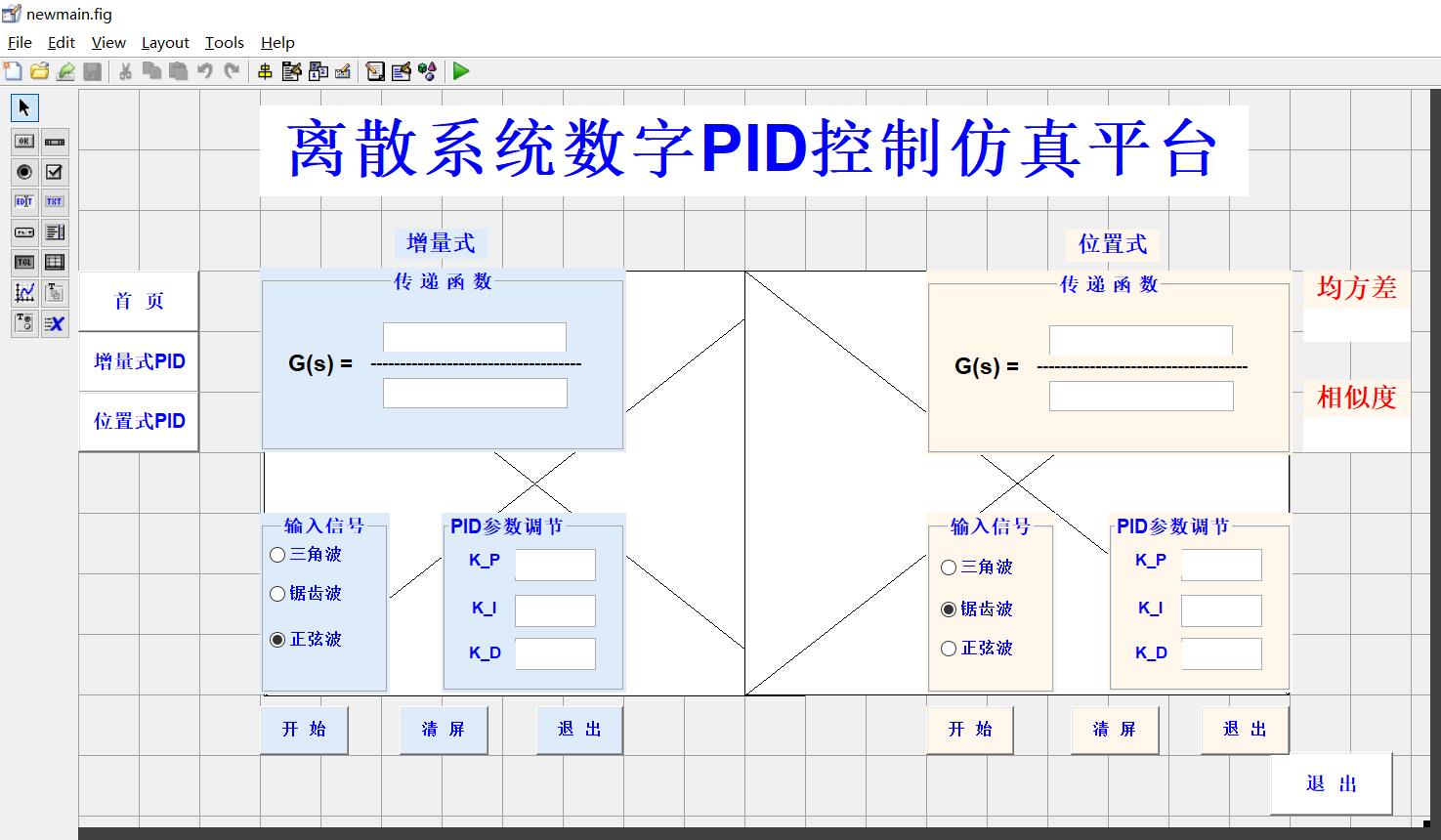Open the Tools menu
Viewport: 1441px width, 840px height.
[x=224, y=42]
